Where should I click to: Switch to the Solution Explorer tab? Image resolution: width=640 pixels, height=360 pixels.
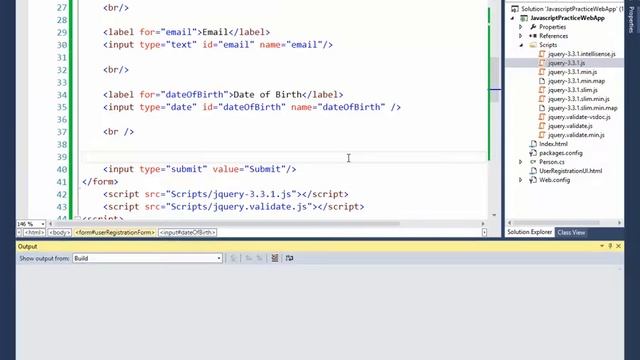[529, 232]
